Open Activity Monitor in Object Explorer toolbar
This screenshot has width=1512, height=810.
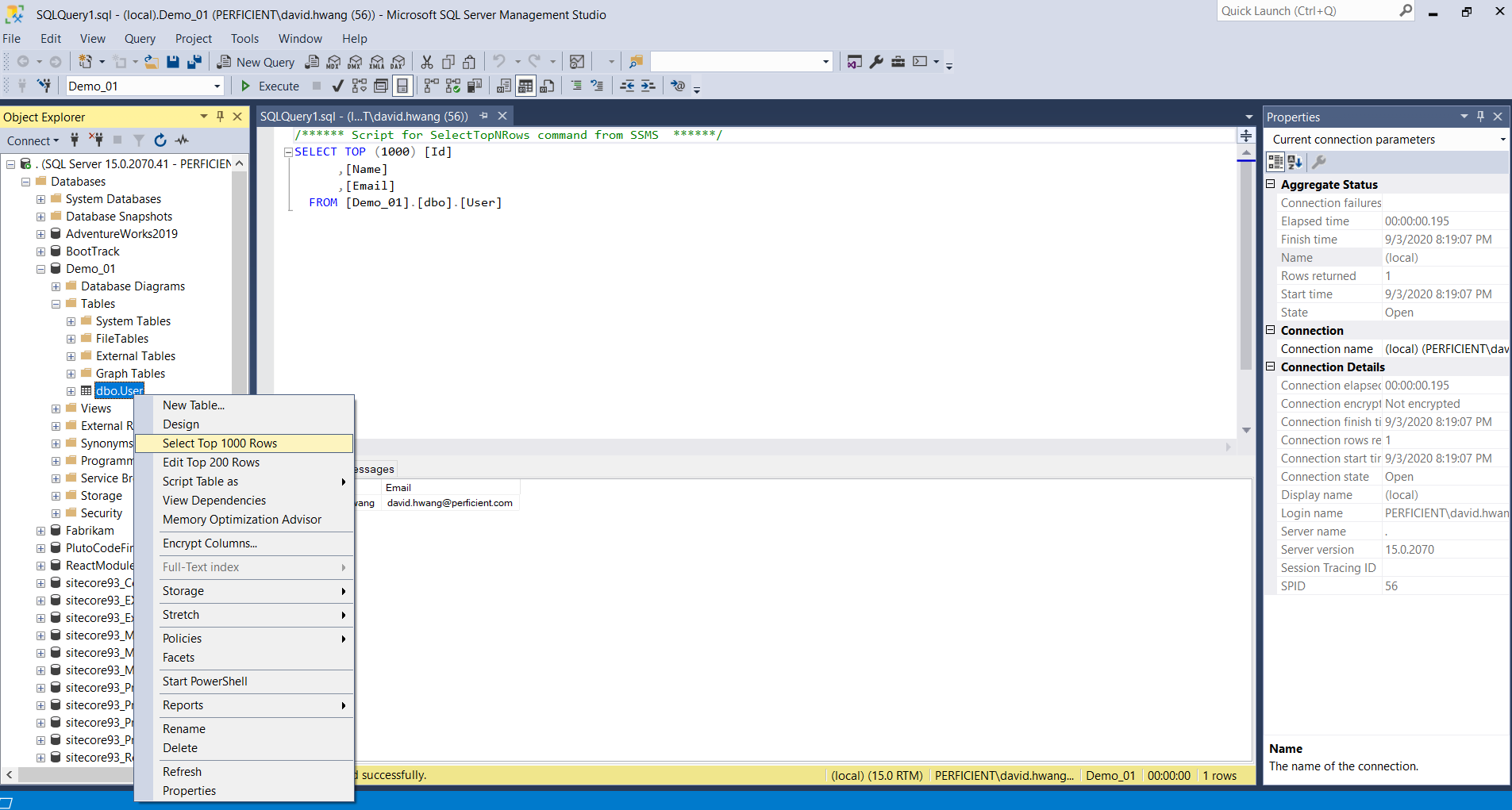[181, 140]
